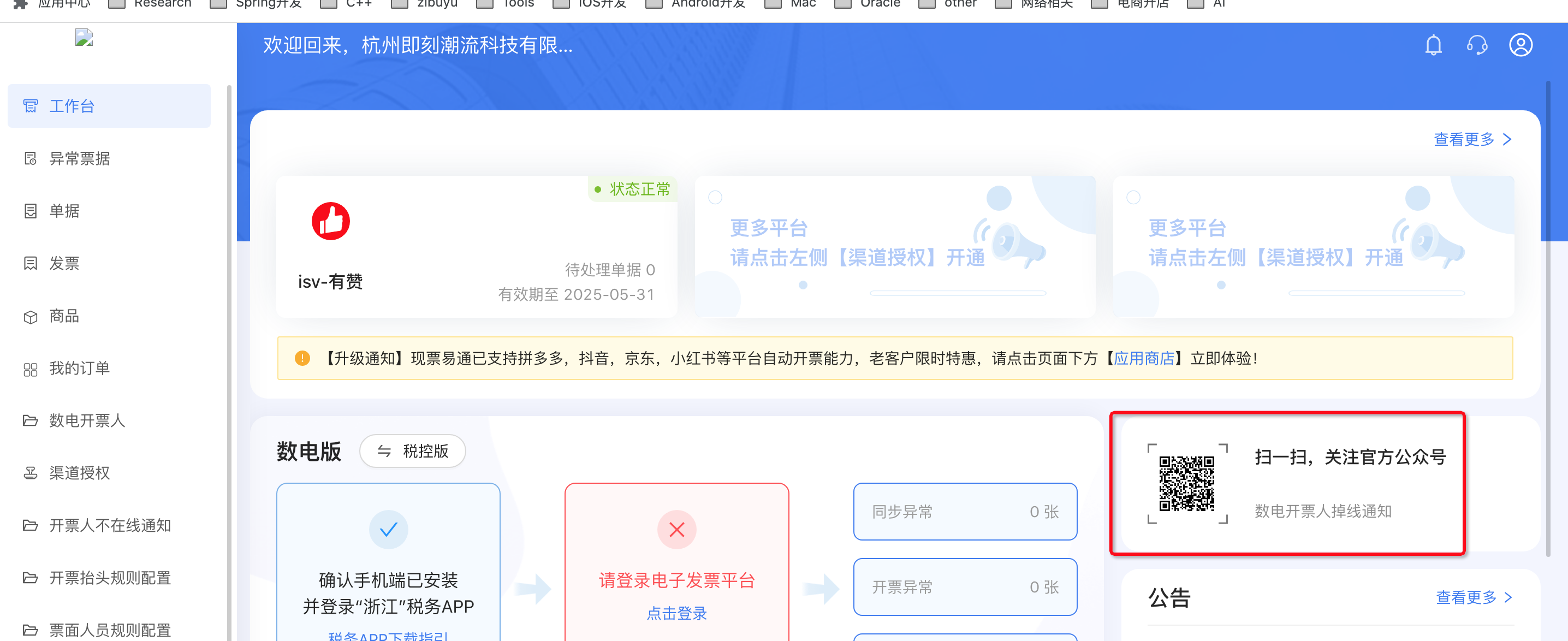The height and width of the screenshot is (641, 1568).
Task: Click the 应用商店 link in the notice
Action: pos(1144,358)
